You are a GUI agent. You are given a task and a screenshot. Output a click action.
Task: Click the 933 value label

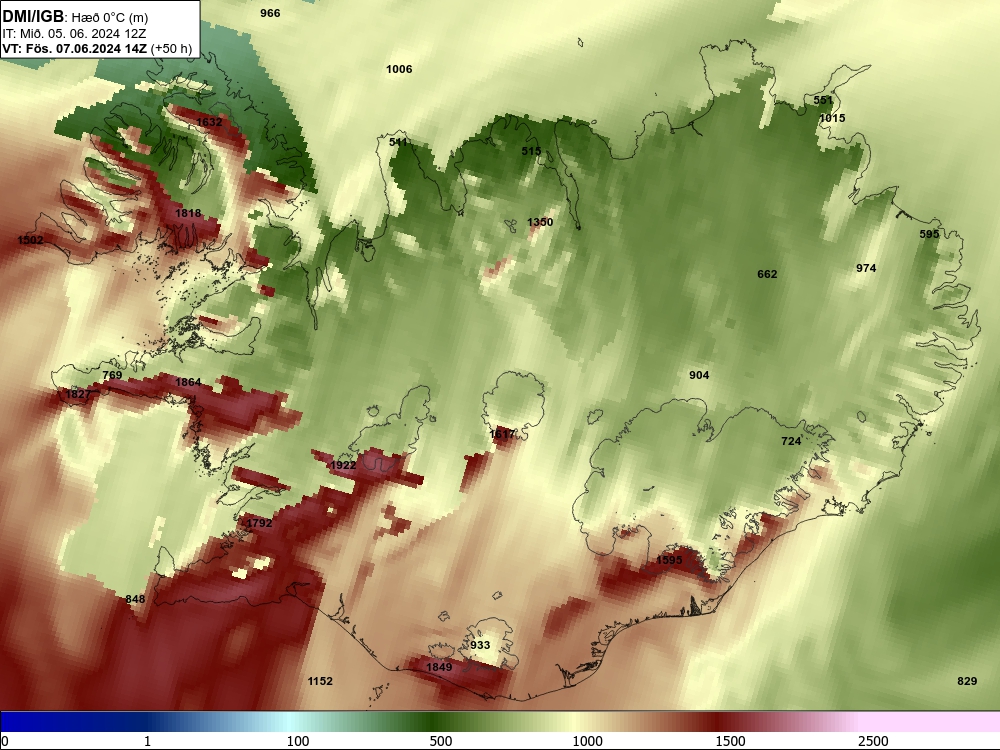(480, 645)
